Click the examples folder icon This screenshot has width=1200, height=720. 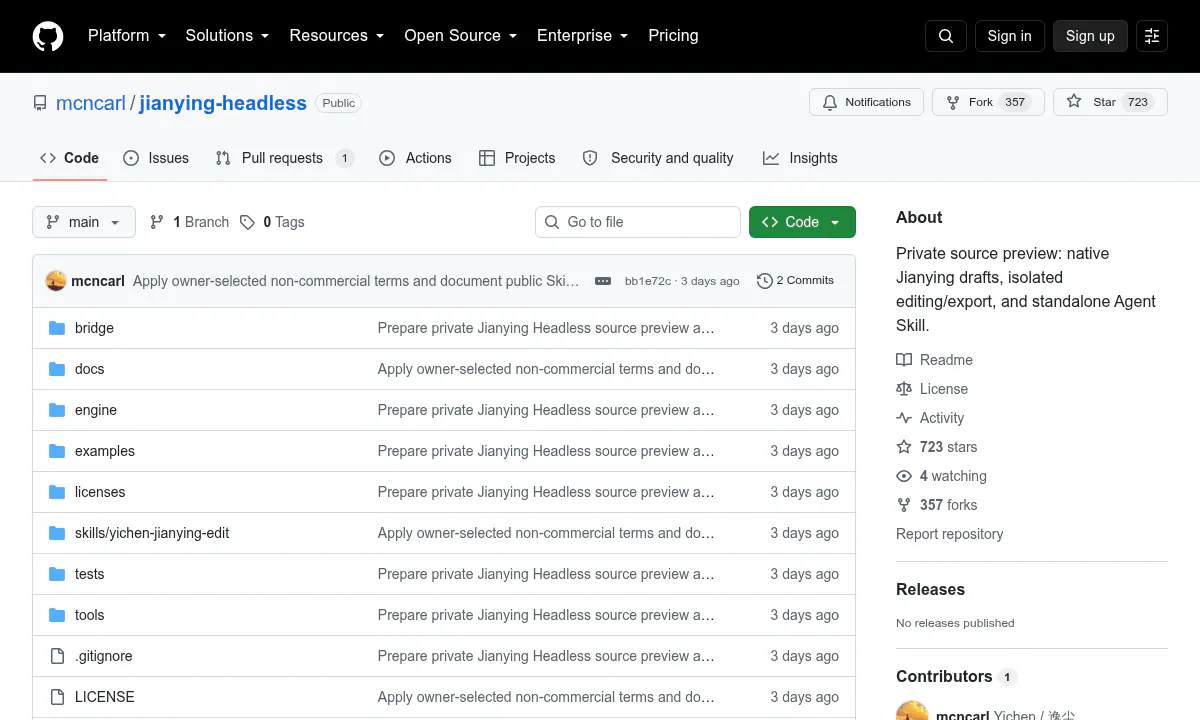click(57, 451)
